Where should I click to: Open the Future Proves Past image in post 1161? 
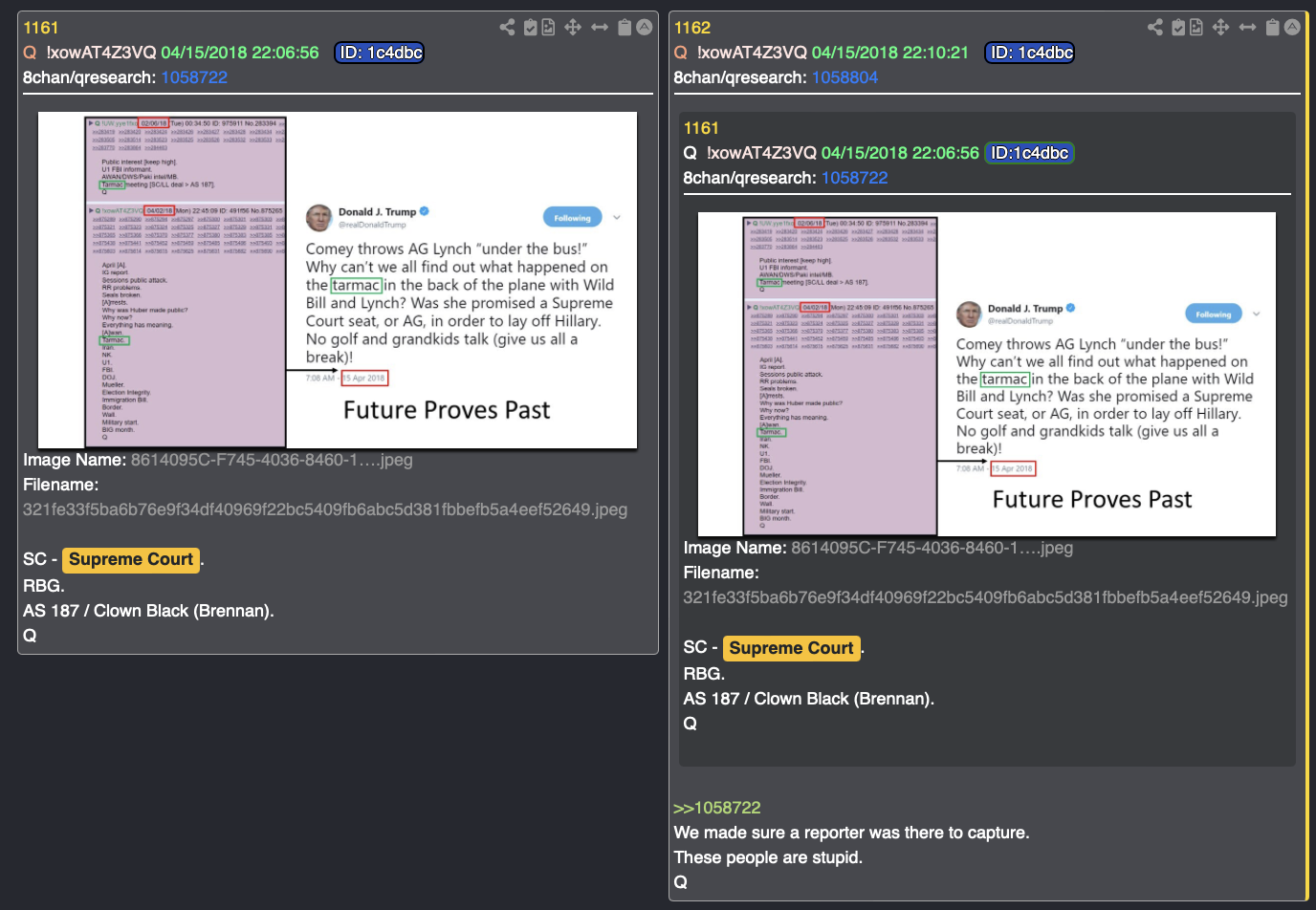(338, 280)
